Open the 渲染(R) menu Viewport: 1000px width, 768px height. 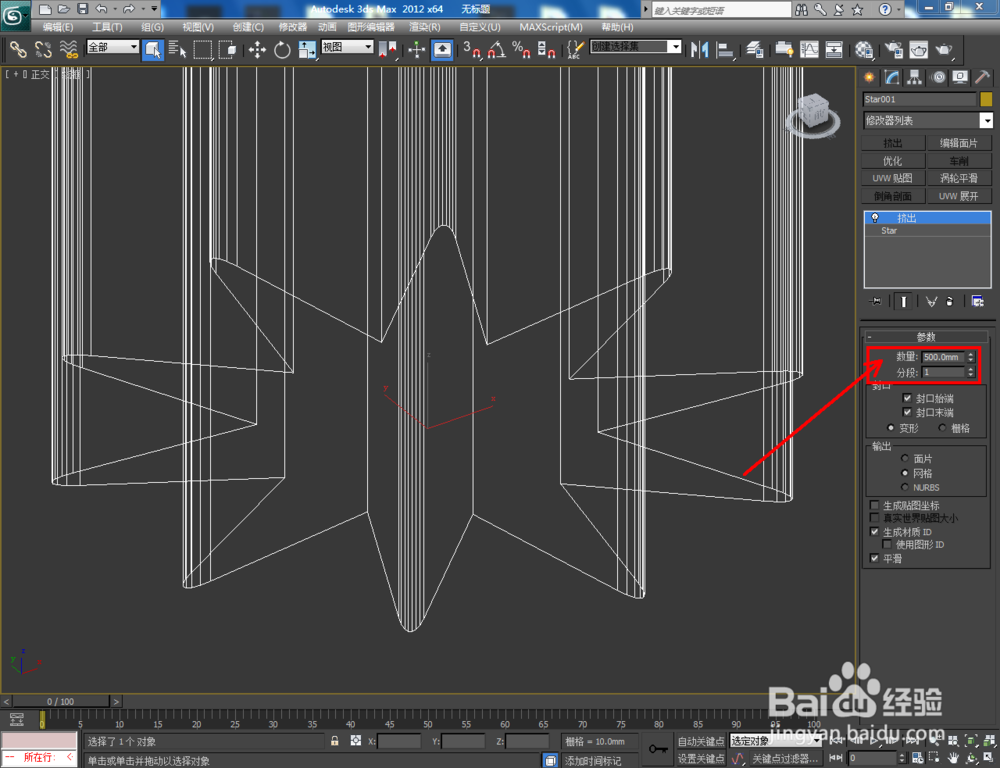coord(425,27)
